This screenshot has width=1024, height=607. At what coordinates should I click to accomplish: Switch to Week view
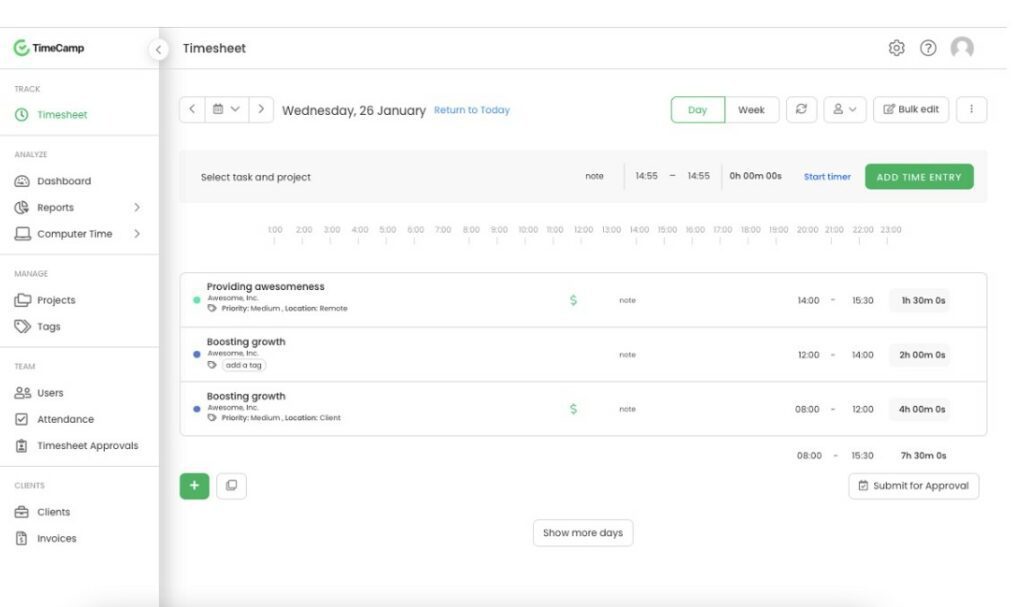(751, 110)
